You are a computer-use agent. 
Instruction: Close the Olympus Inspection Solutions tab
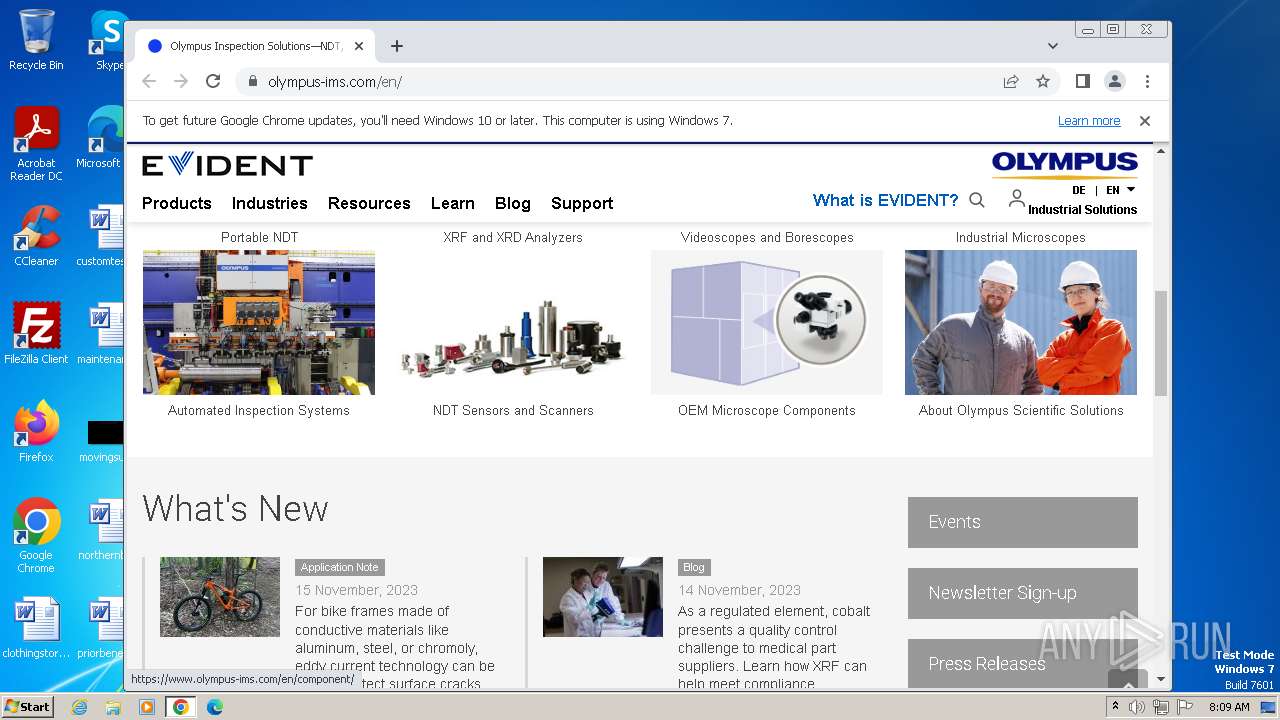pyautogui.click(x=359, y=46)
